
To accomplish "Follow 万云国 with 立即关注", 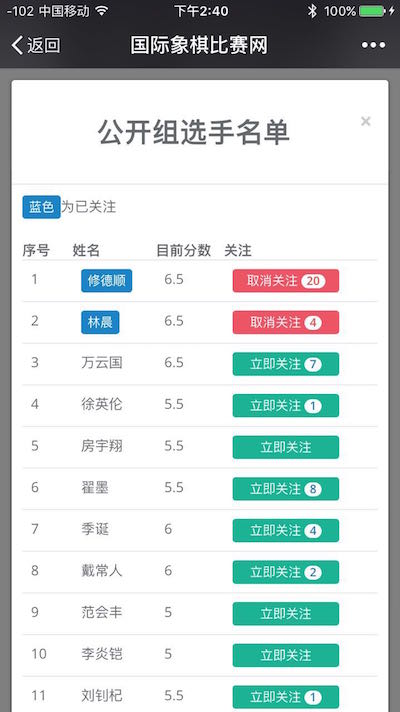I will [286, 364].
